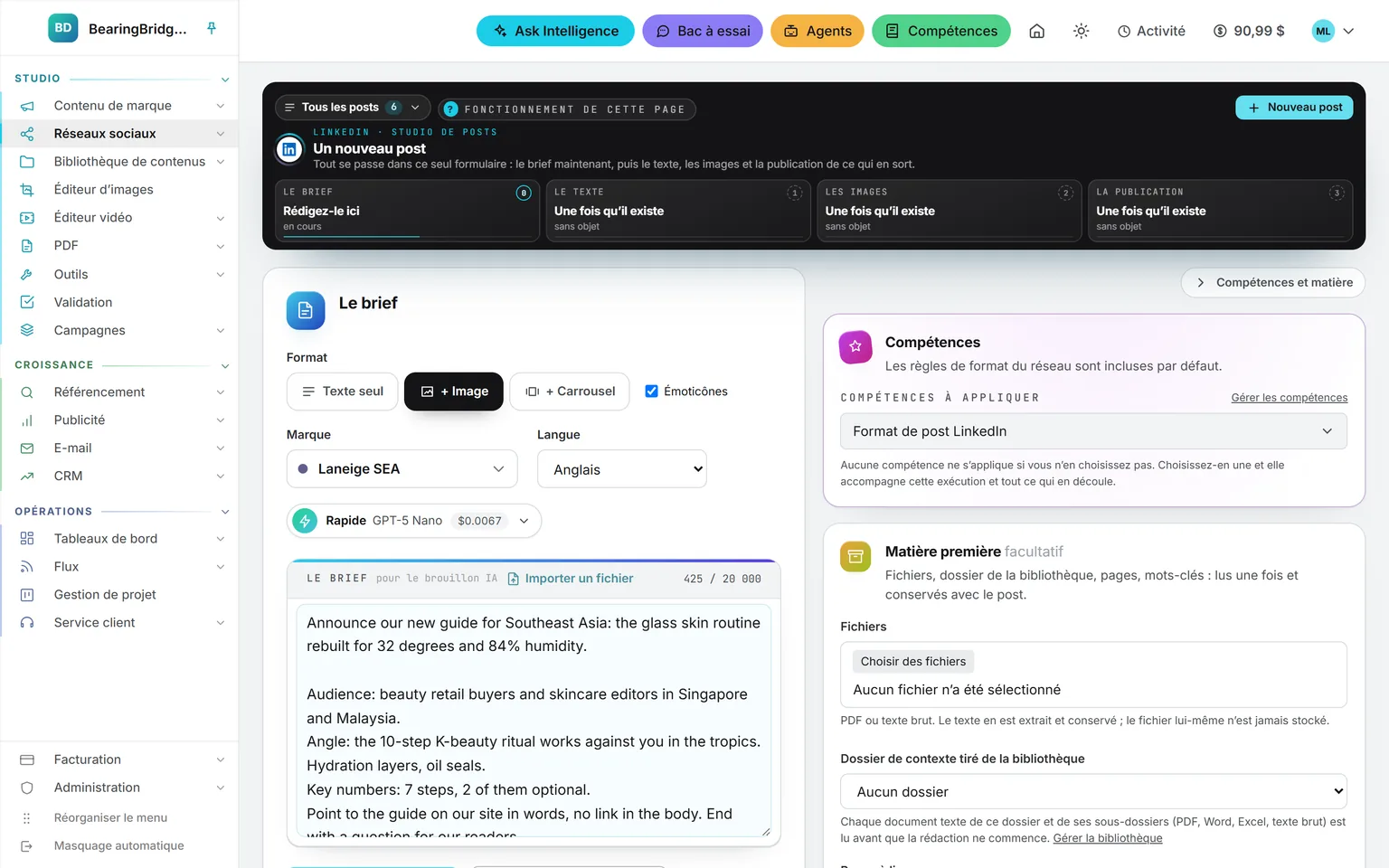Click the Réorganiser le menu grip icon
The height and width of the screenshot is (868, 1389).
click(27, 818)
